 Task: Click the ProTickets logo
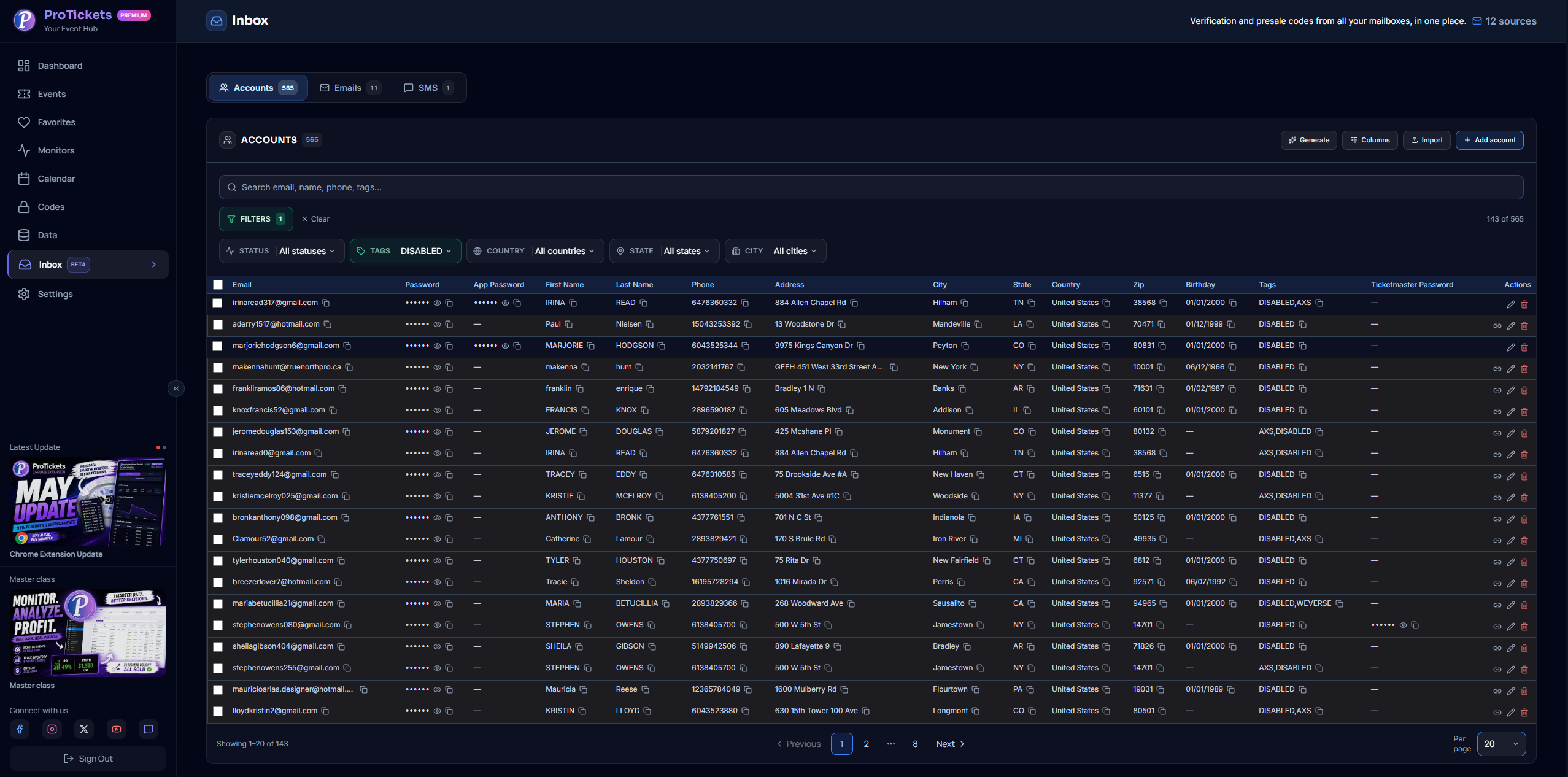click(x=25, y=20)
